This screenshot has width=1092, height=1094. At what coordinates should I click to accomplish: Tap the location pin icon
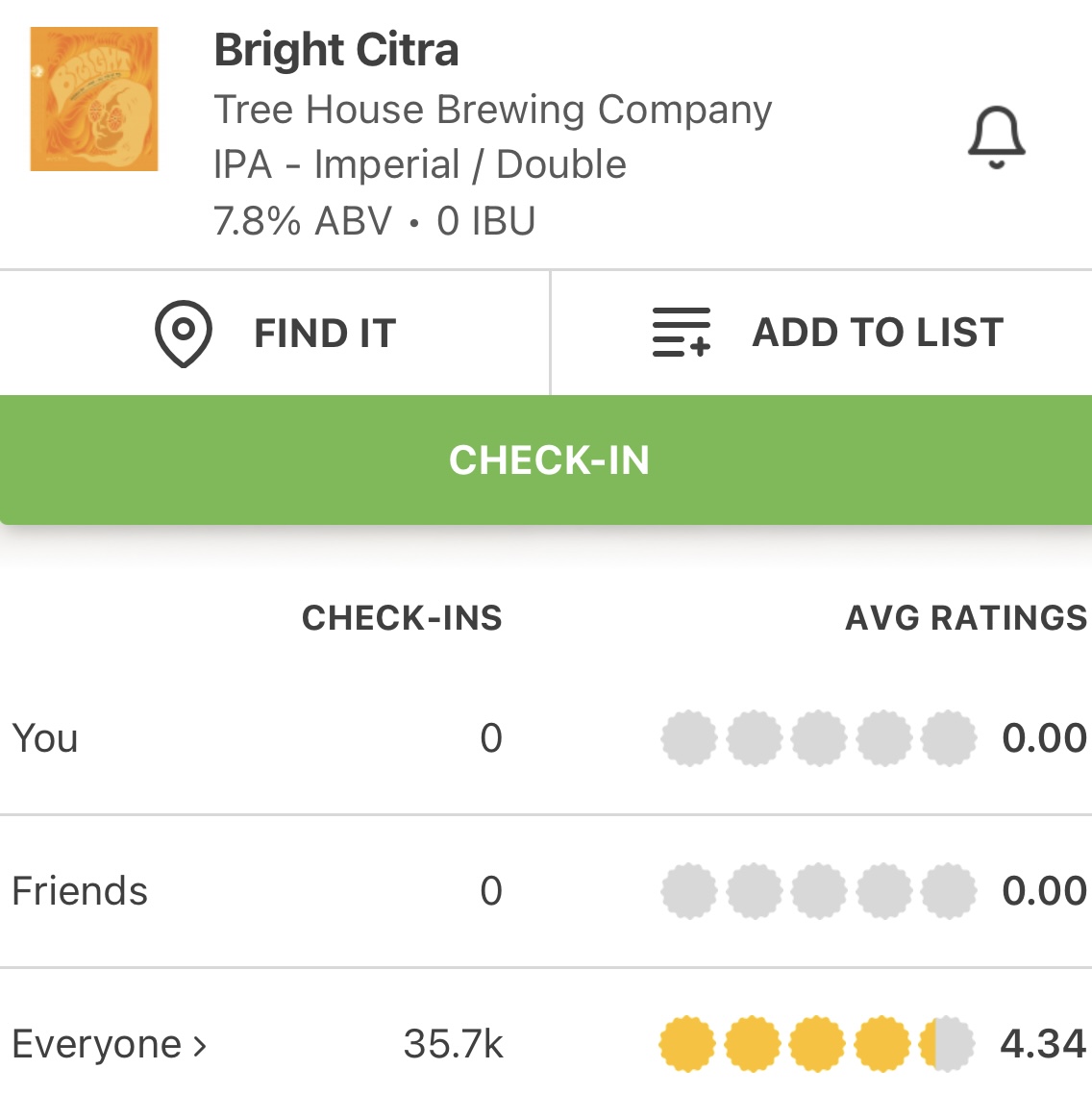click(183, 334)
